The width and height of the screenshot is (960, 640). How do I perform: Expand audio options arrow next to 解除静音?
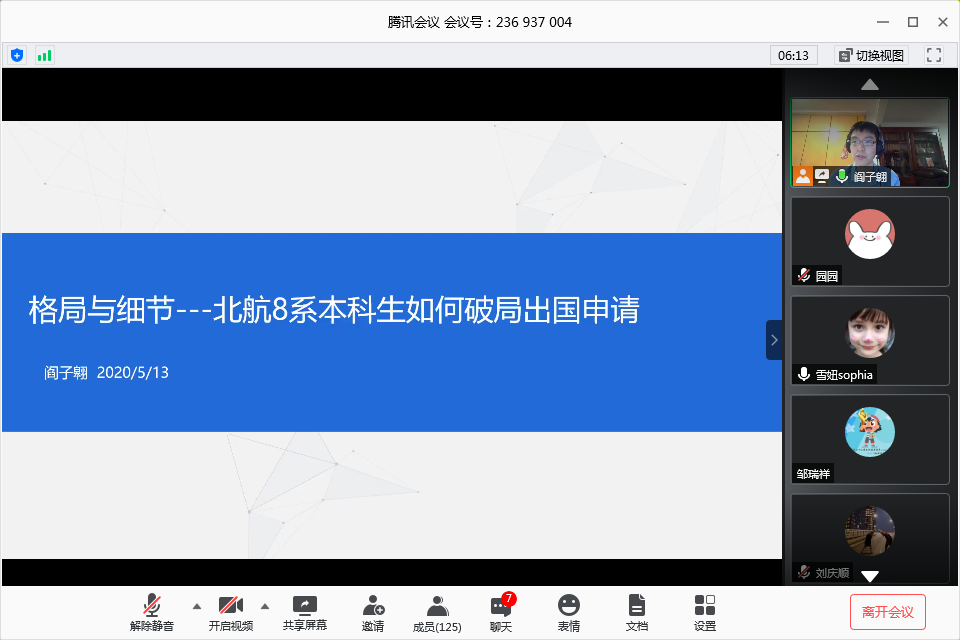[x=196, y=606]
